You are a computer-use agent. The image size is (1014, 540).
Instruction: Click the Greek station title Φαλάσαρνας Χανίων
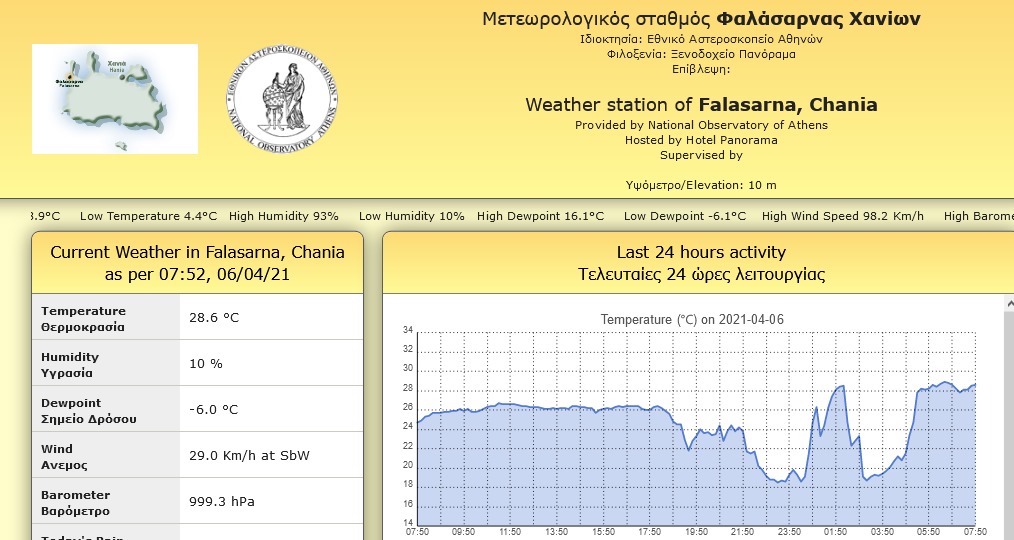(818, 19)
